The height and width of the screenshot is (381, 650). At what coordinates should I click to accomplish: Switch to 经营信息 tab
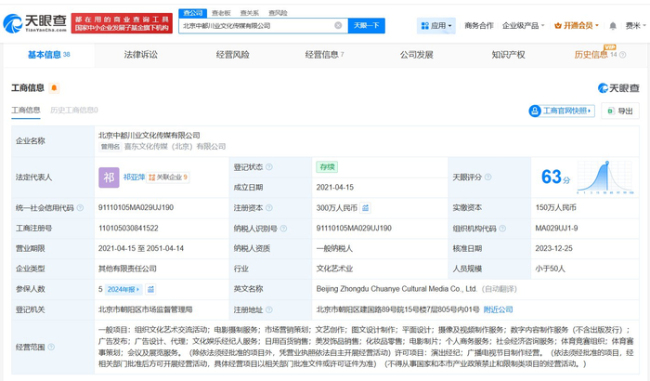coord(325,55)
